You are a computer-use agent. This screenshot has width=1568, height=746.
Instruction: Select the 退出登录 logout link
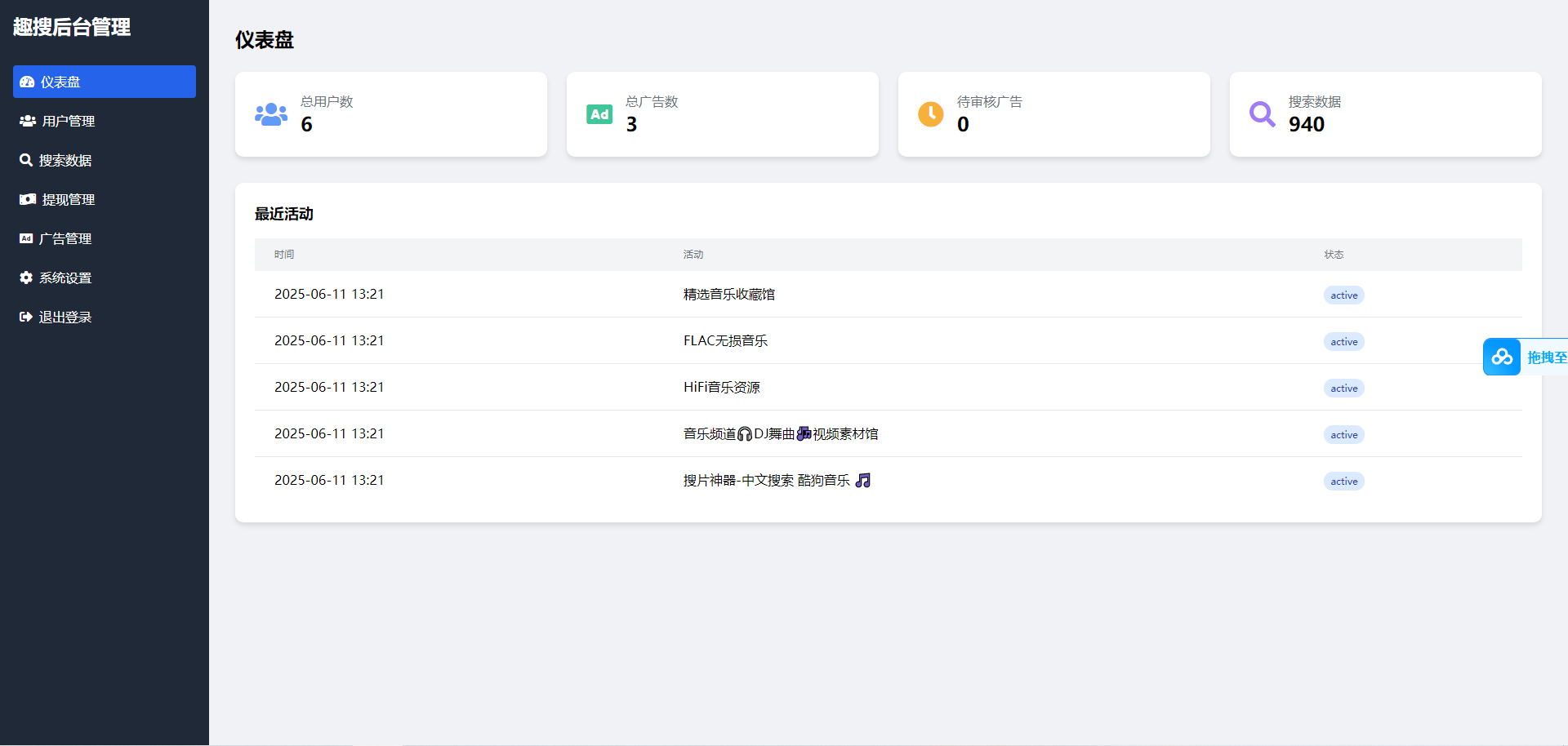(65, 317)
